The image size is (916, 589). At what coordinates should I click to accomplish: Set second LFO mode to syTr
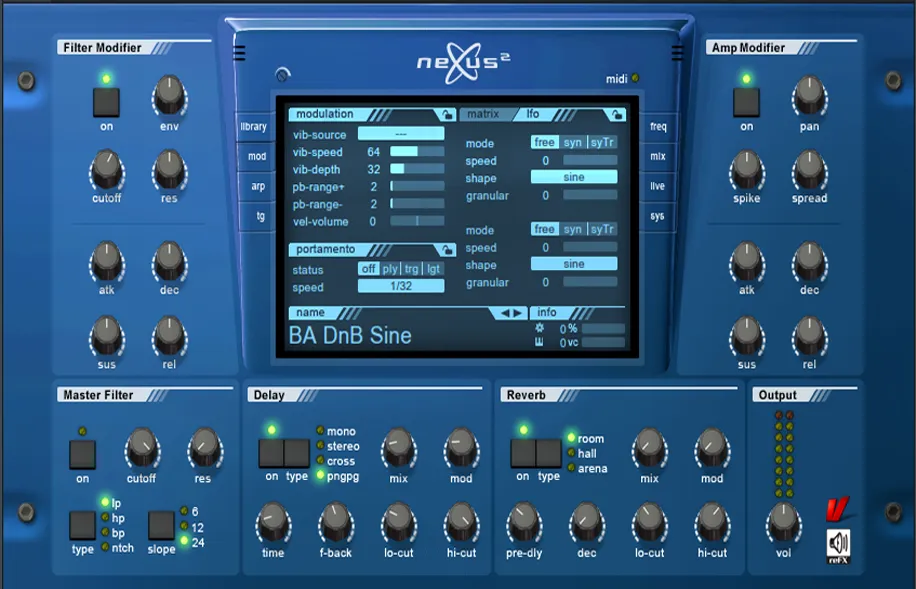(x=602, y=229)
